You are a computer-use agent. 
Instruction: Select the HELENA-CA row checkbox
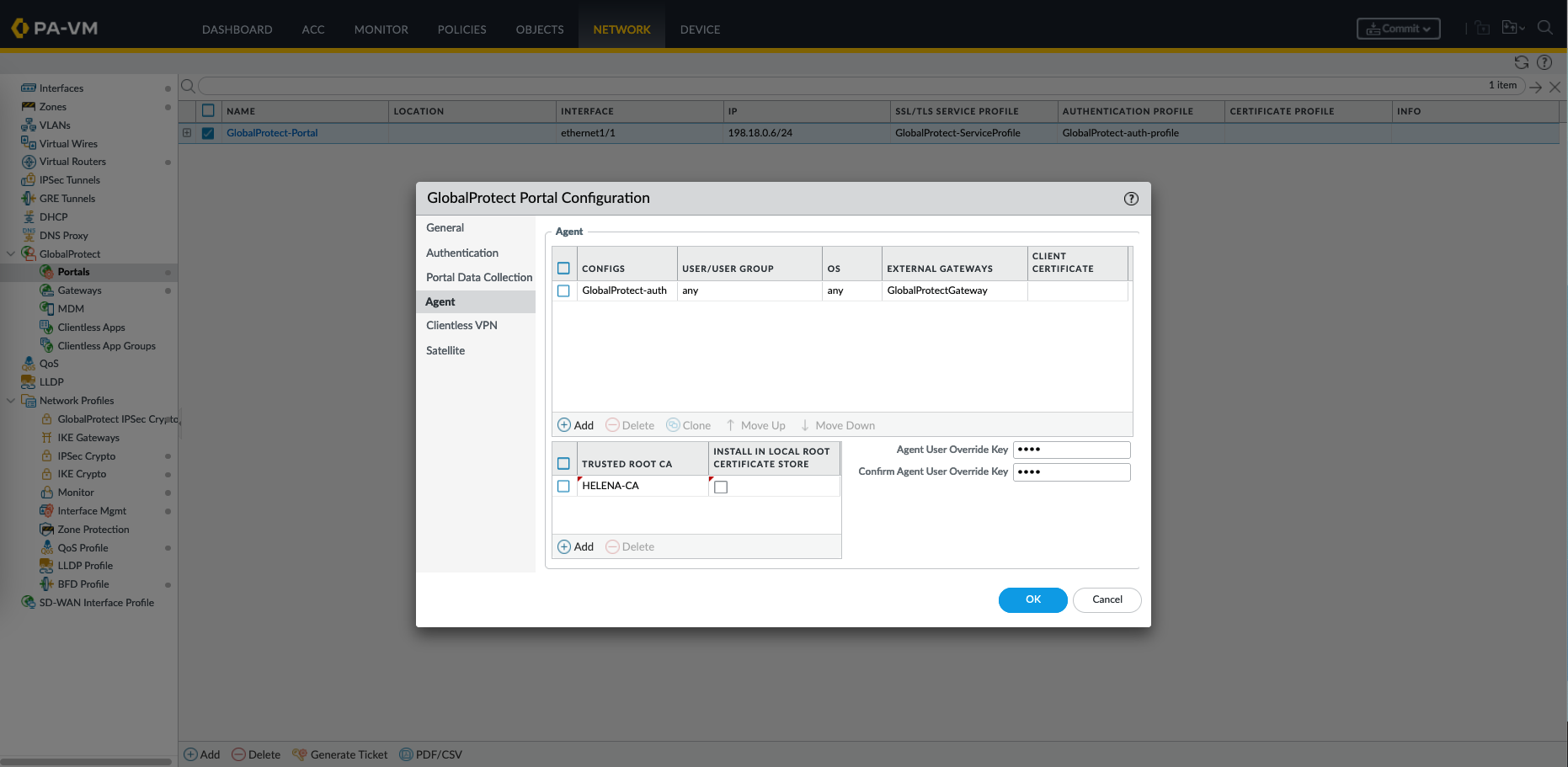click(x=564, y=486)
